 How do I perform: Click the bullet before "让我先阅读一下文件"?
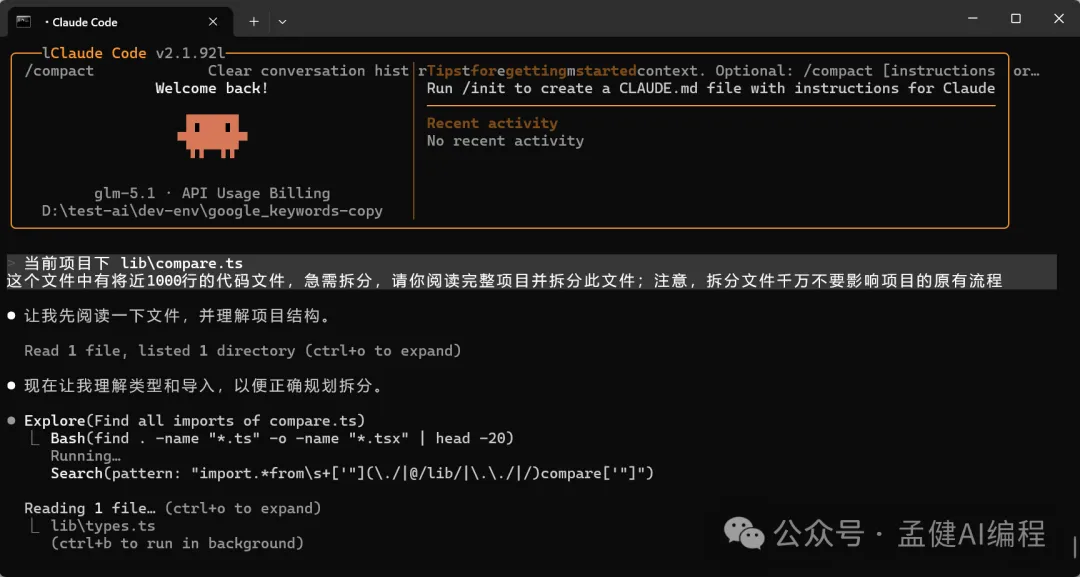pyautogui.click(x=12, y=316)
